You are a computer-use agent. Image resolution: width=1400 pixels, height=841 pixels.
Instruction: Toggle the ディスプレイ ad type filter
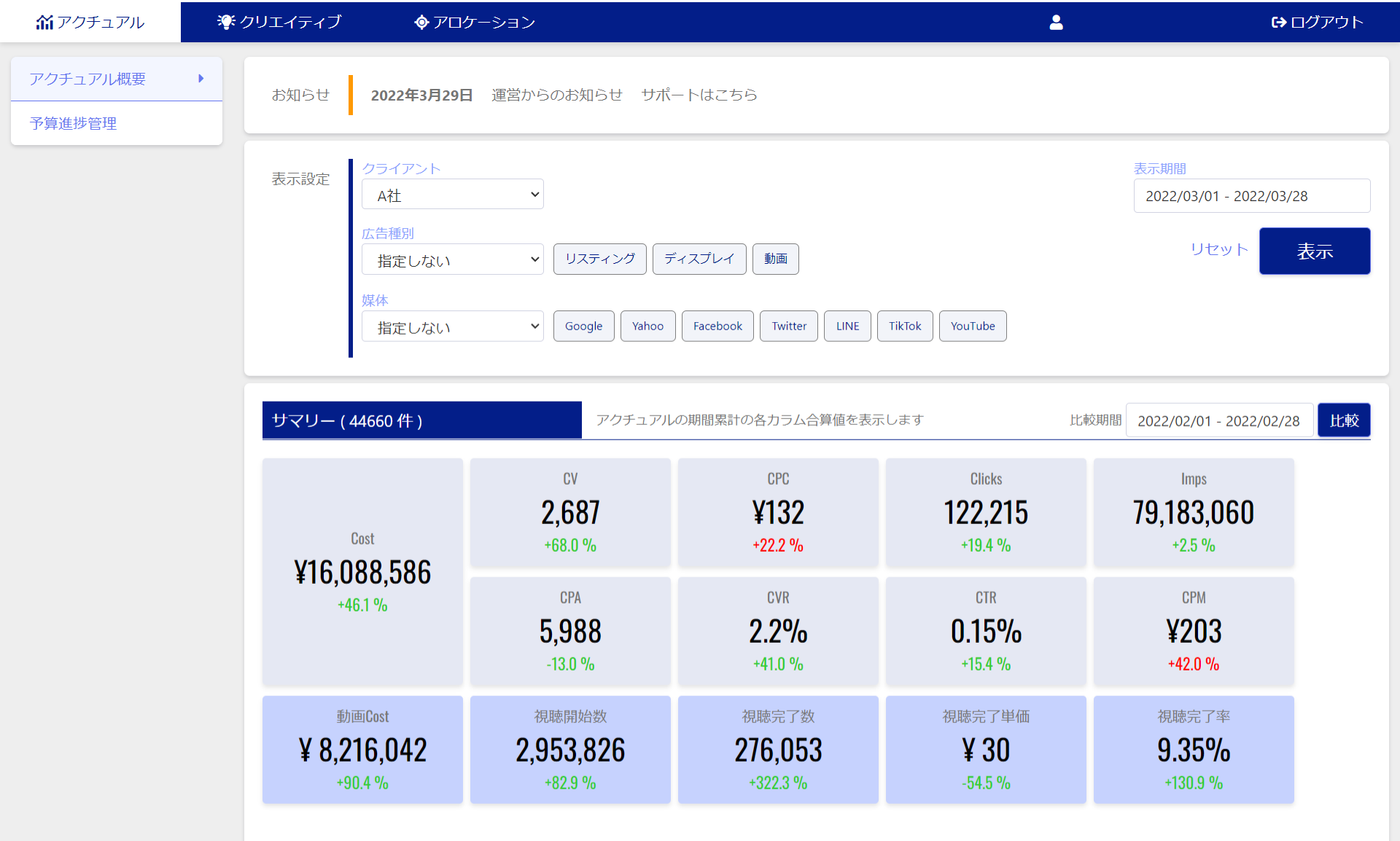coord(699,259)
